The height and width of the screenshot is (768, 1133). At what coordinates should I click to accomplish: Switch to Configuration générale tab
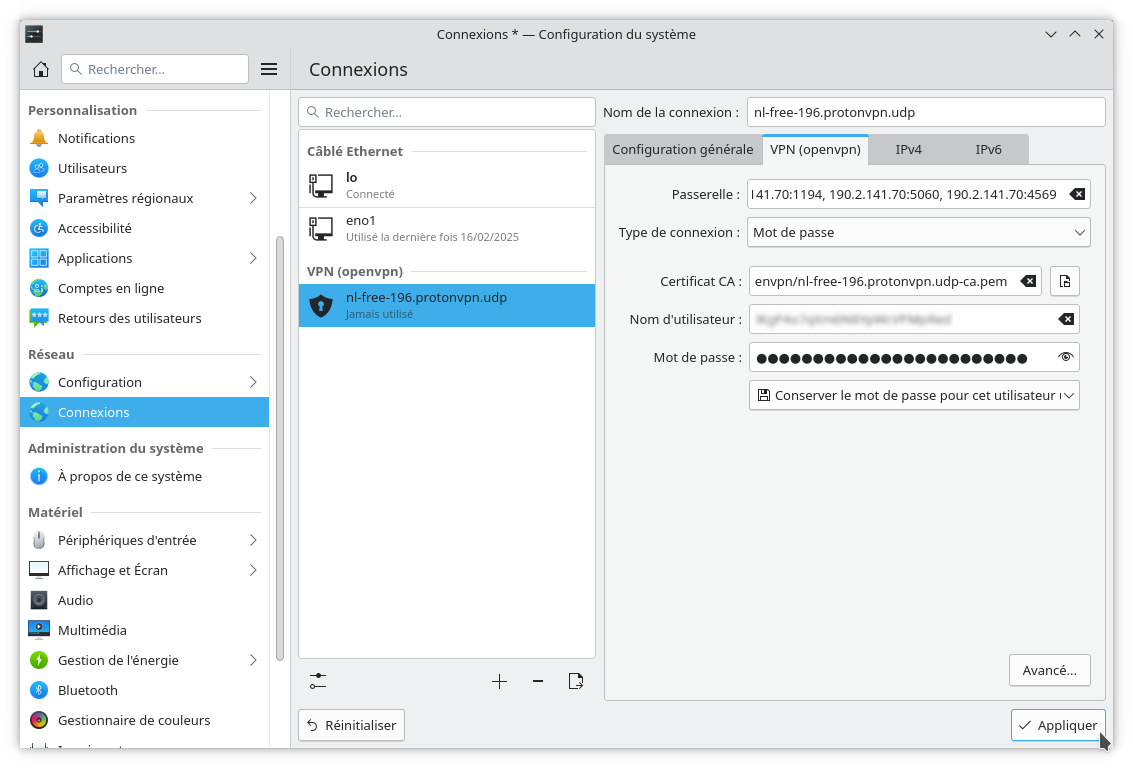(x=682, y=149)
